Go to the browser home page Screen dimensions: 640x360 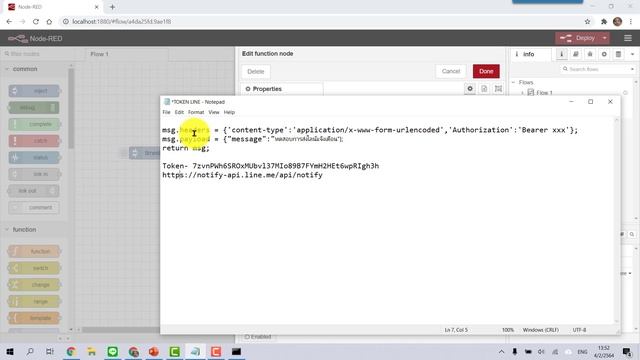[x=49, y=22]
